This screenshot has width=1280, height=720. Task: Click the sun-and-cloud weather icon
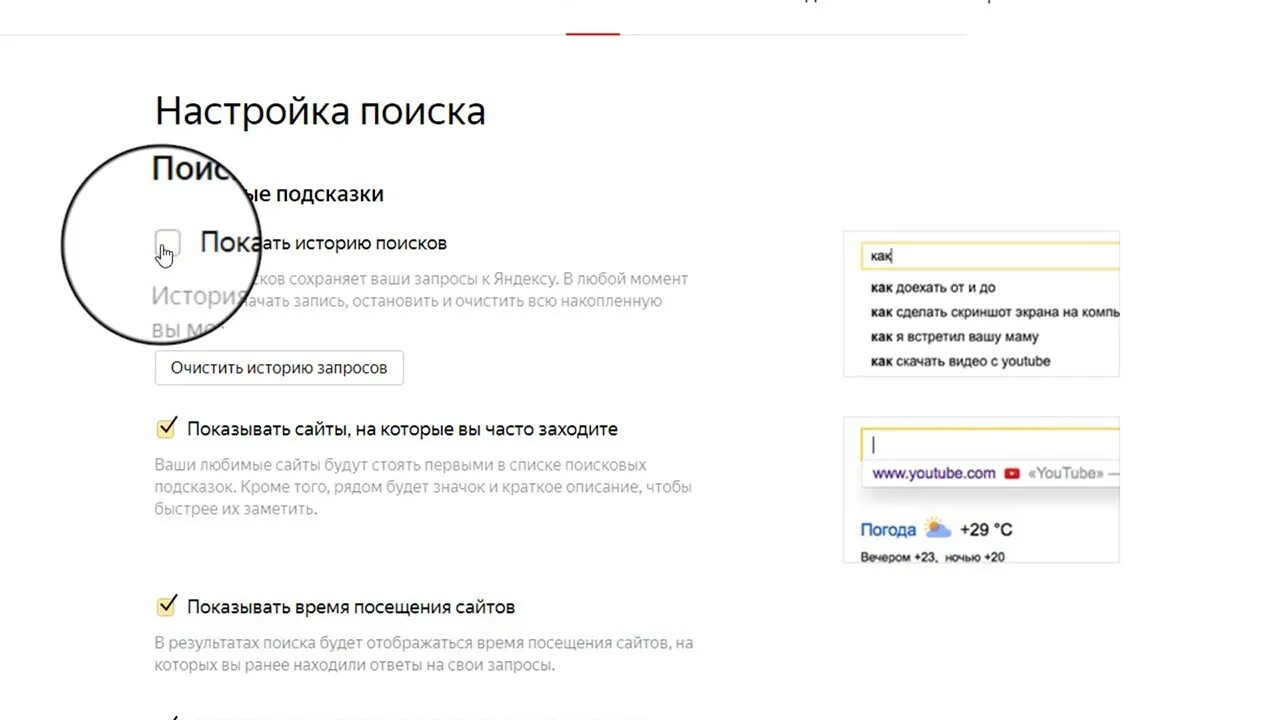click(x=937, y=529)
